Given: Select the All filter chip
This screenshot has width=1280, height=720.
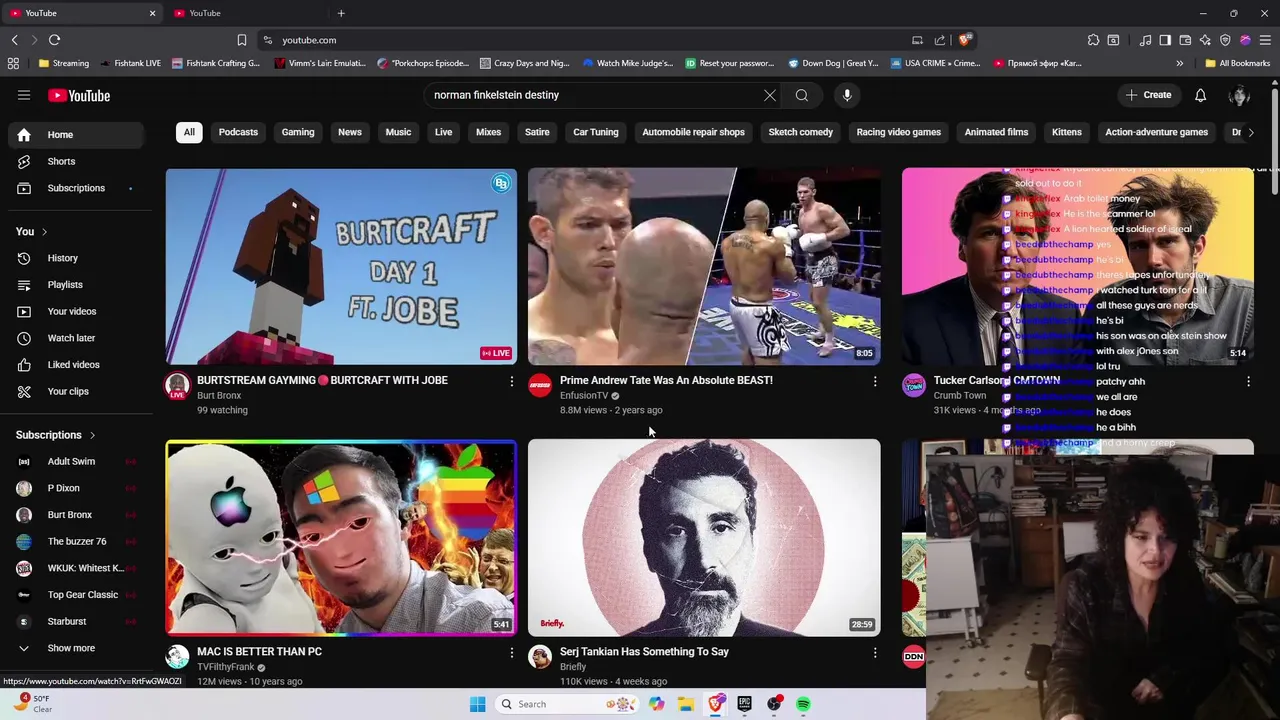Looking at the screenshot, I should click(189, 132).
